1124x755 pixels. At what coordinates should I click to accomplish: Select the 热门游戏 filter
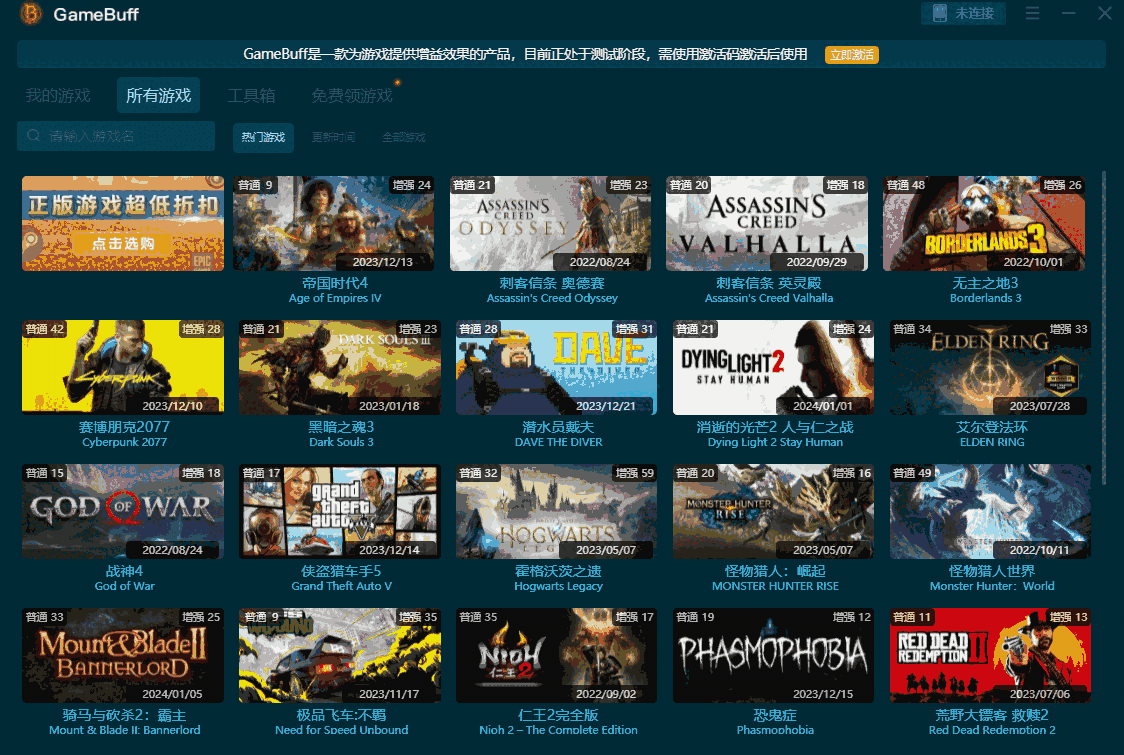coord(263,138)
